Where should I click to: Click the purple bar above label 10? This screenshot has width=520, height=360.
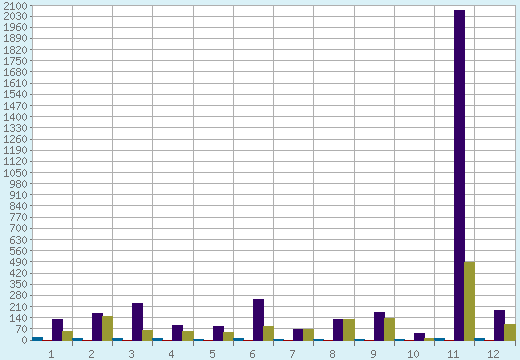click(x=419, y=337)
